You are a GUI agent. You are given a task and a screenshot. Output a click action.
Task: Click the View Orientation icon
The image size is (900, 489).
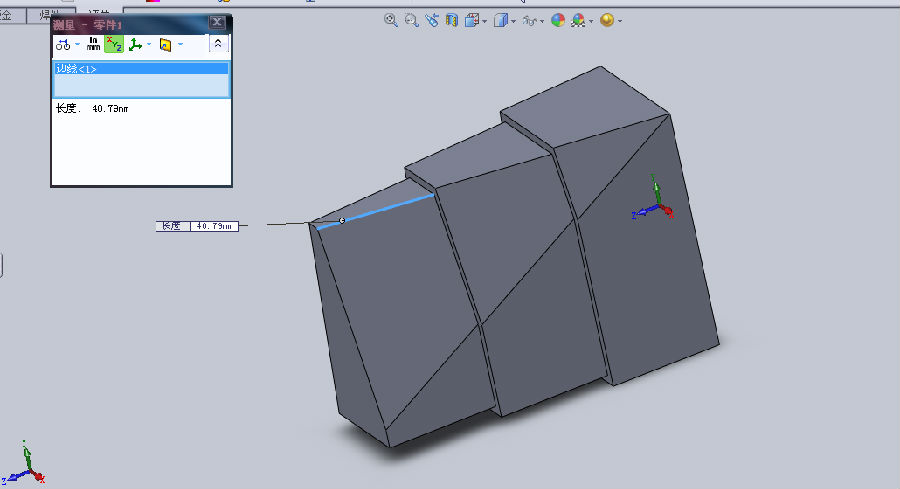coord(473,19)
